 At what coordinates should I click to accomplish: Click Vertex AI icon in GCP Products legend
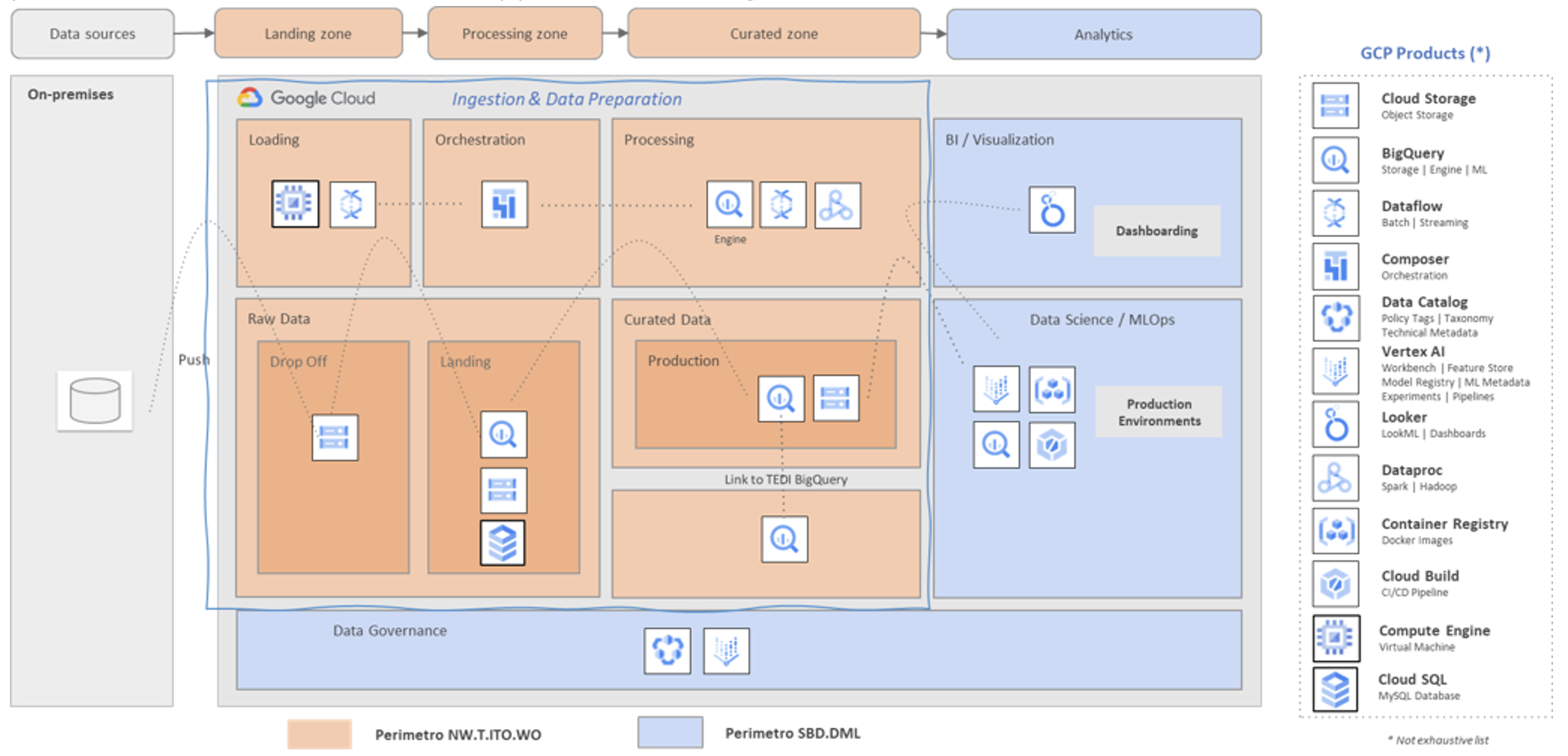click(1335, 371)
